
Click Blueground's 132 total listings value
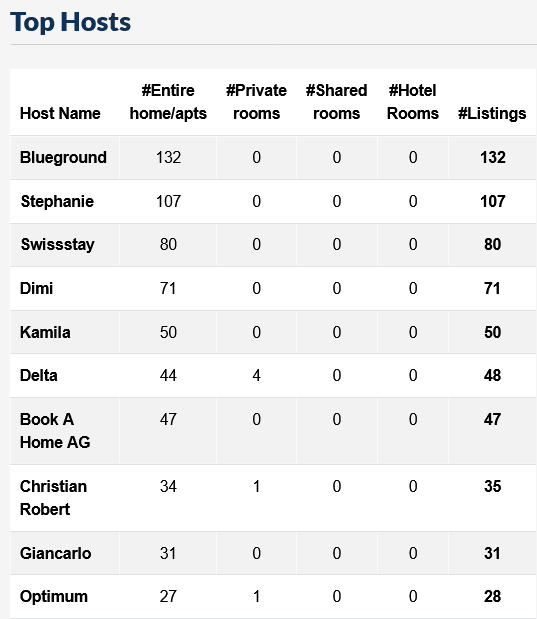point(493,158)
